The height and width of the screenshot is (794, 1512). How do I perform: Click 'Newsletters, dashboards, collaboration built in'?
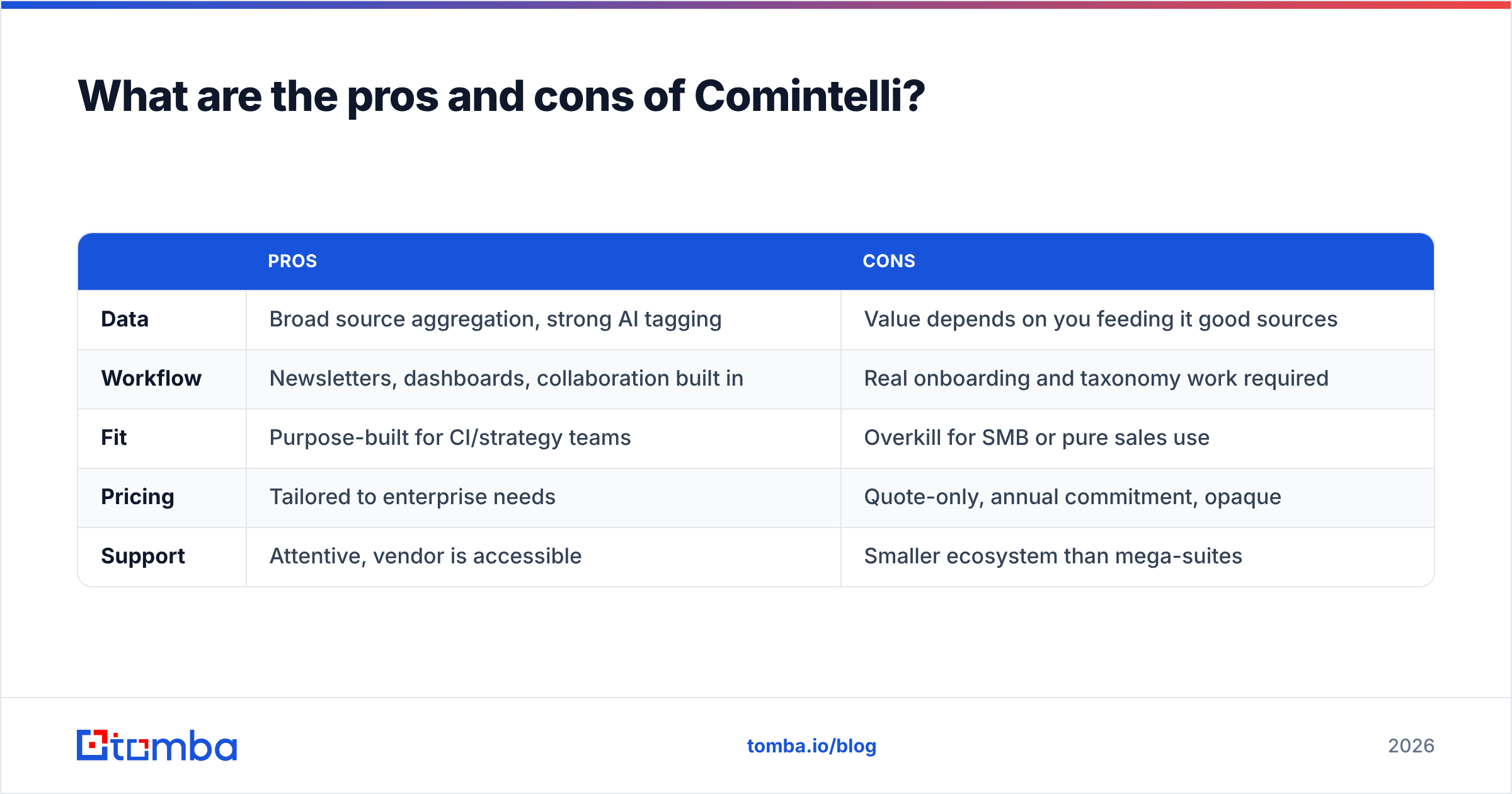click(x=507, y=379)
